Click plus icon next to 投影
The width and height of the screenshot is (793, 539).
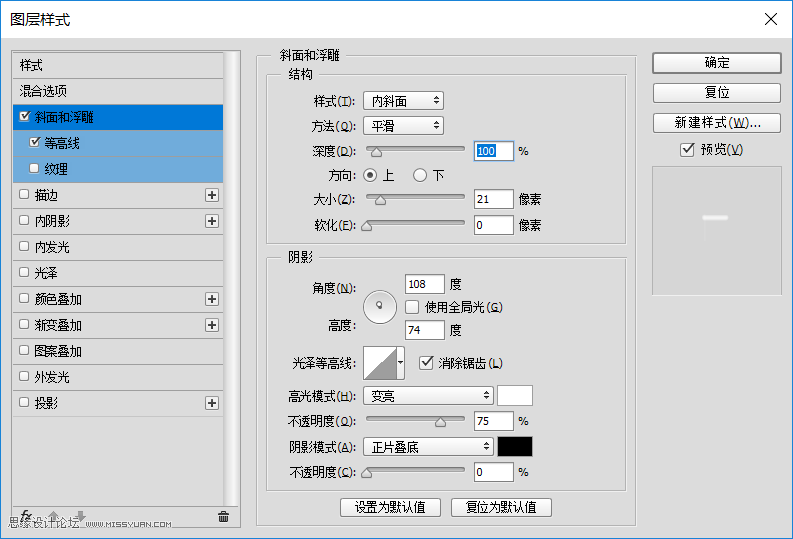point(211,403)
